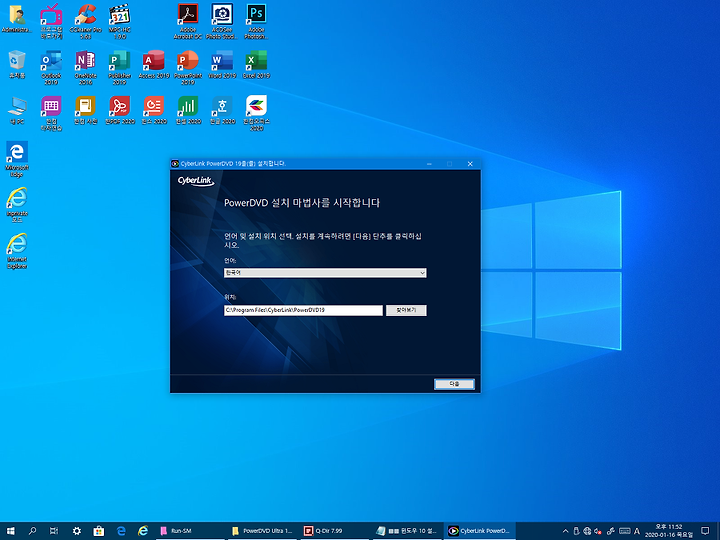This screenshot has height=540, width=720.
Task: Open the clock showing 오후 11:52
Action: 669,531
